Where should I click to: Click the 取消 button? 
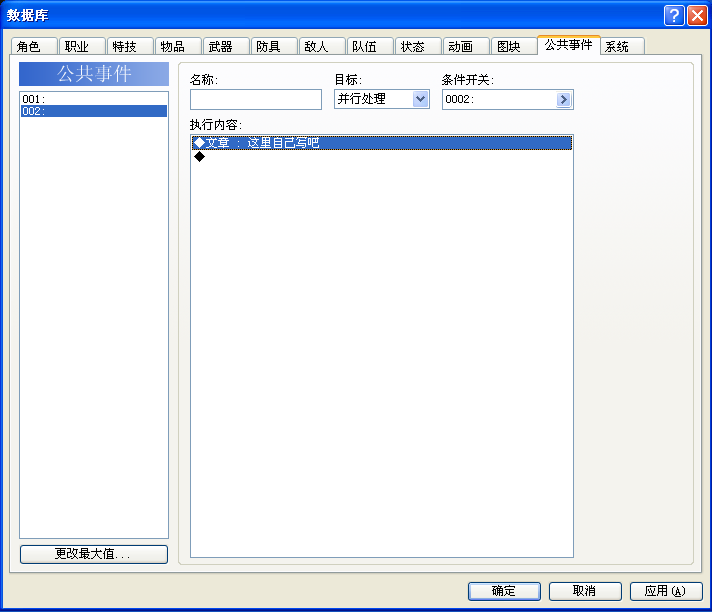click(x=585, y=591)
